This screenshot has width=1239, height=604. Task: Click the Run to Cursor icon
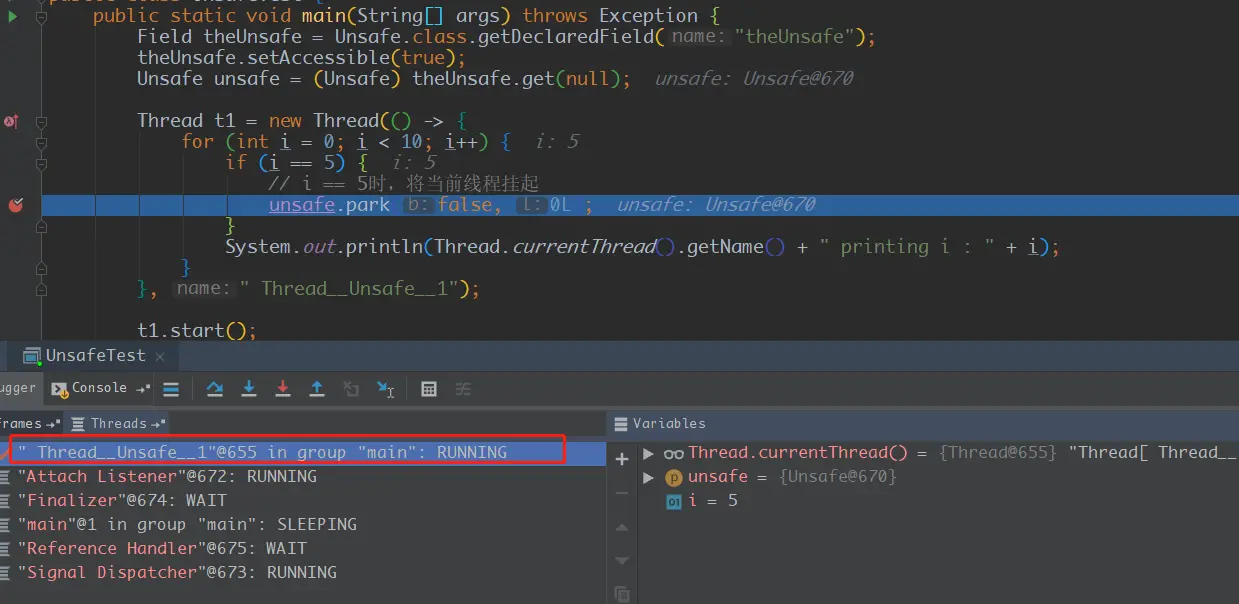coord(385,389)
